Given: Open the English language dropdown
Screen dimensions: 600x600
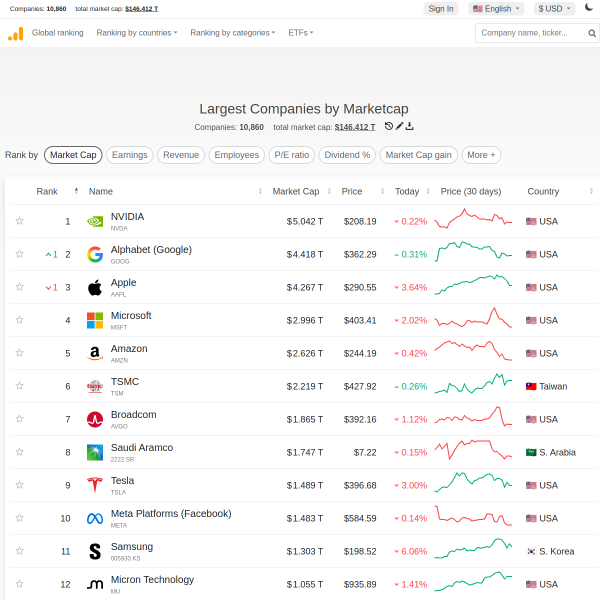Looking at the screenshot, I should pos(496,8).
